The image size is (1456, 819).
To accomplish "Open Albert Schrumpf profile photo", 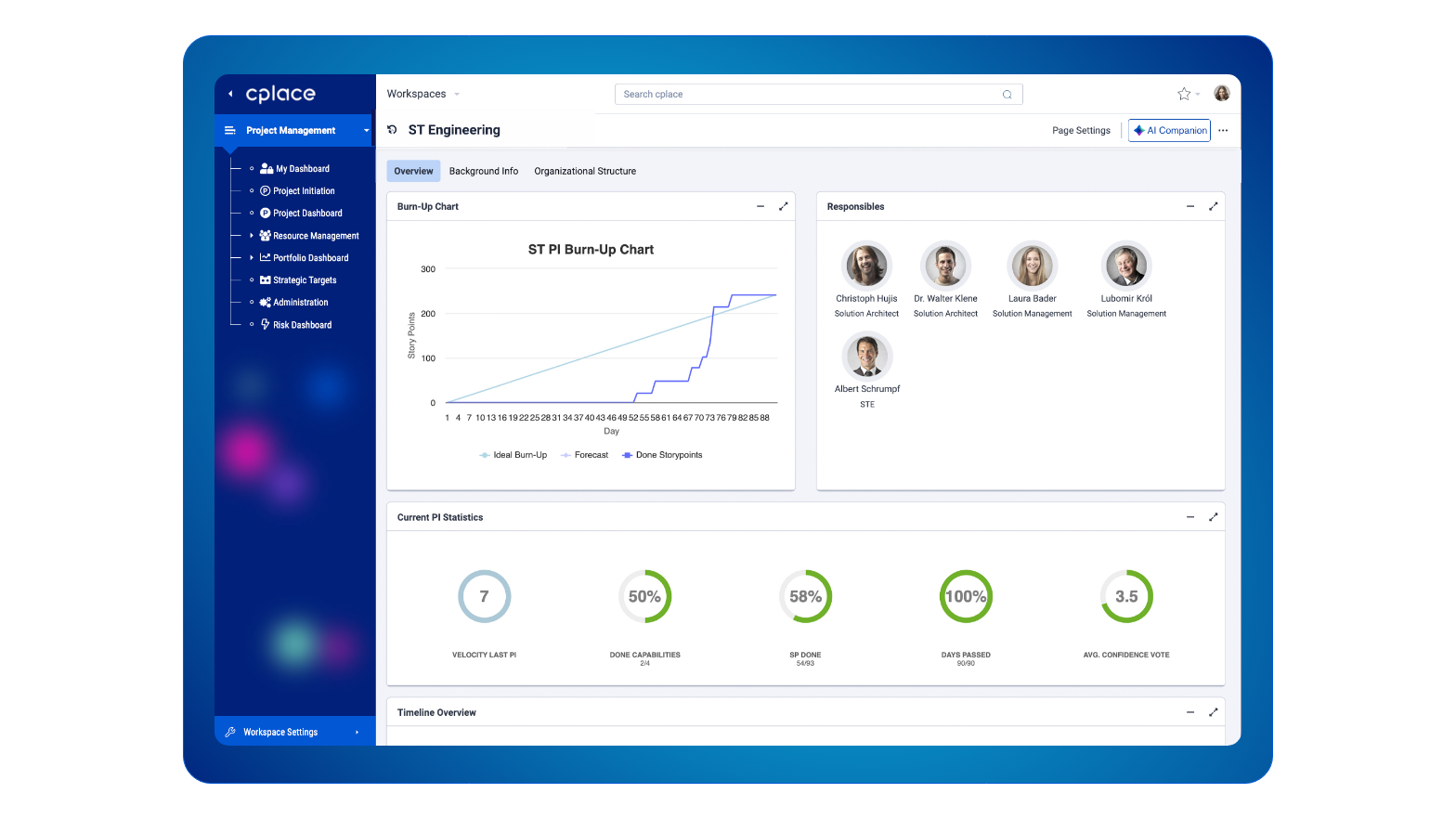I will (866, 356).
